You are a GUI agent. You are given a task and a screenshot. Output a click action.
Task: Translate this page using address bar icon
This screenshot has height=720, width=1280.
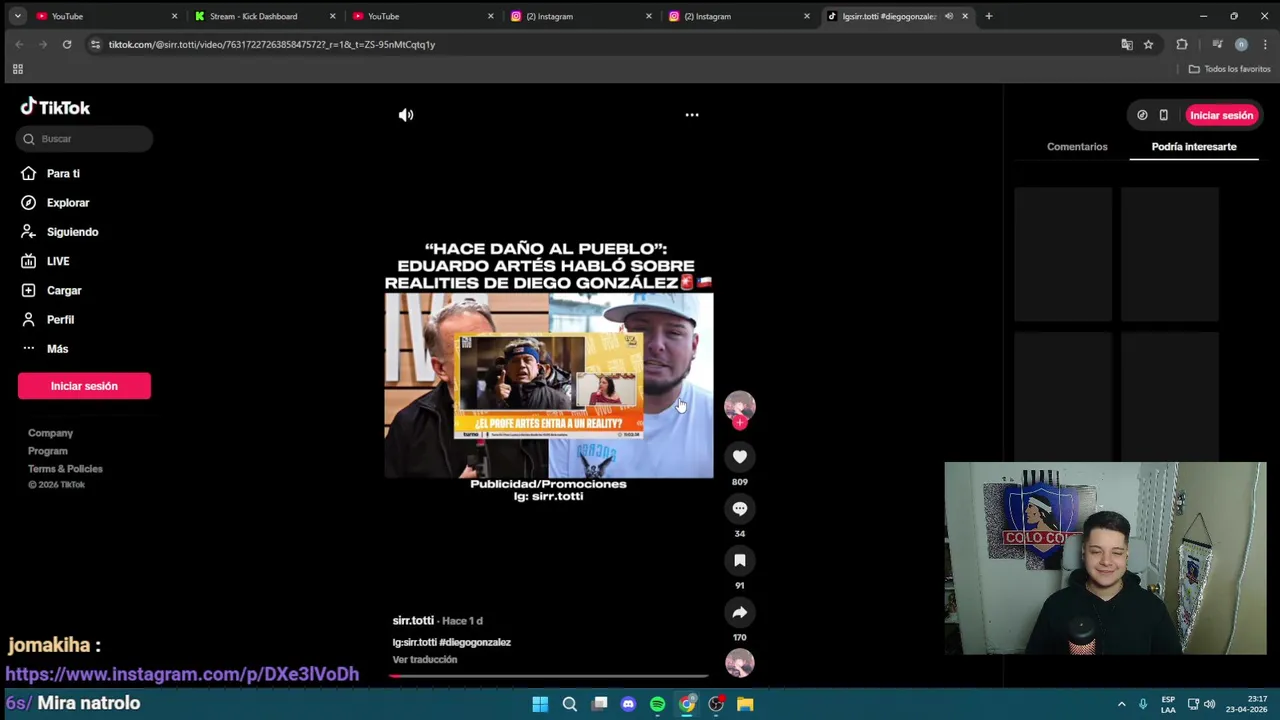(1127, 44)
